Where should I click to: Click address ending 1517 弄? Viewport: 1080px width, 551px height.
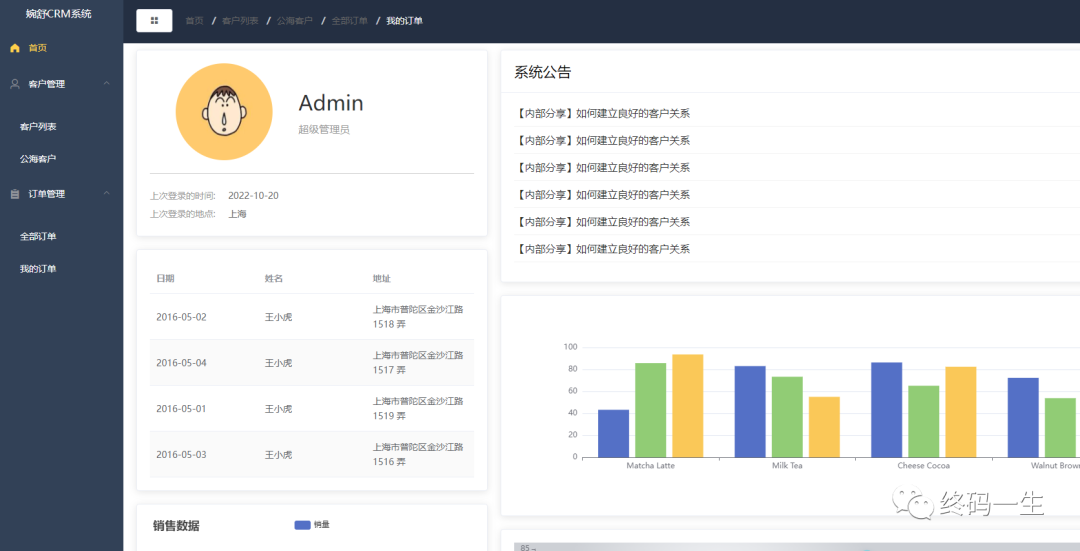tap(418, 363)
